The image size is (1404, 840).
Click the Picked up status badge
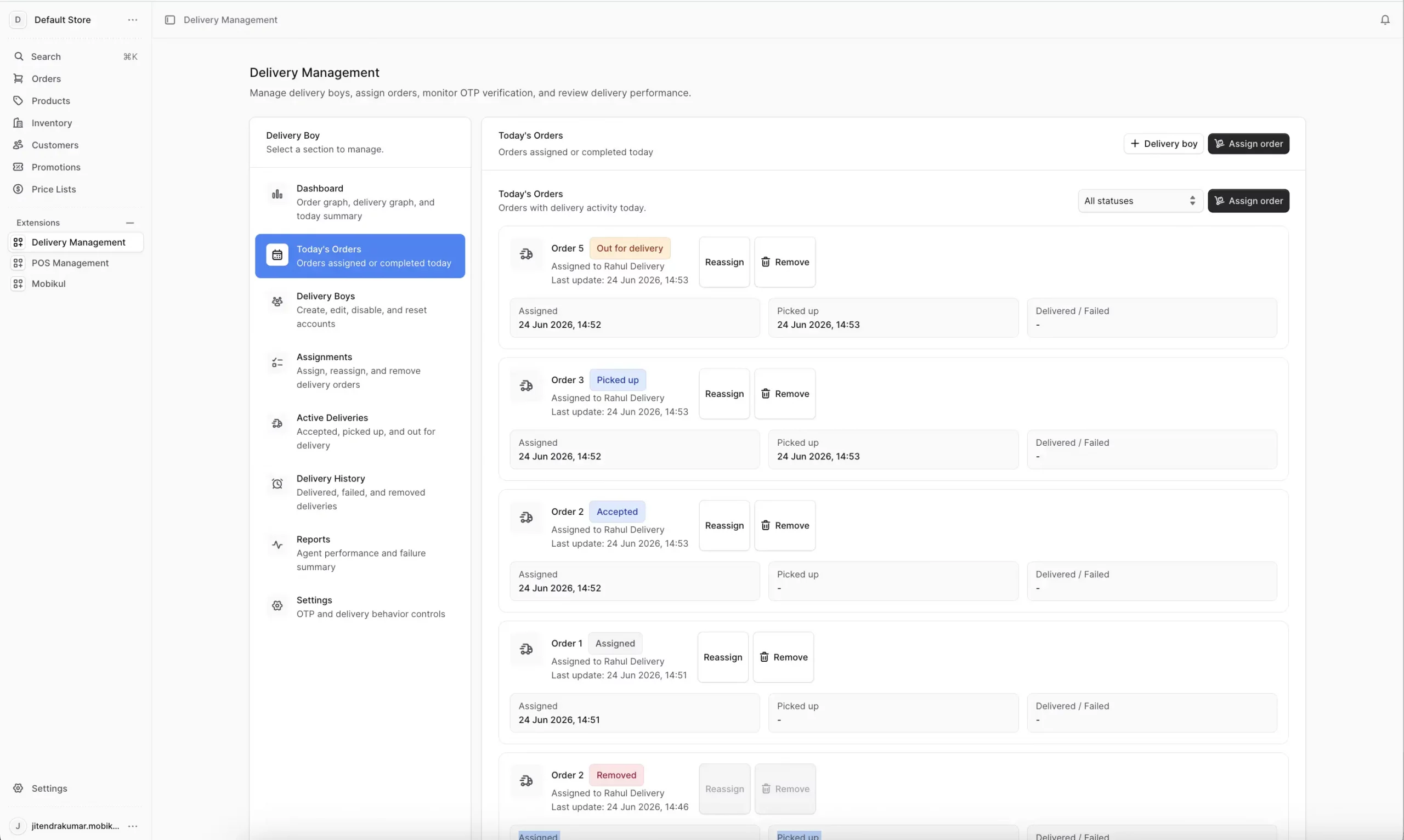pyautogui.click(x=617, y=381)
